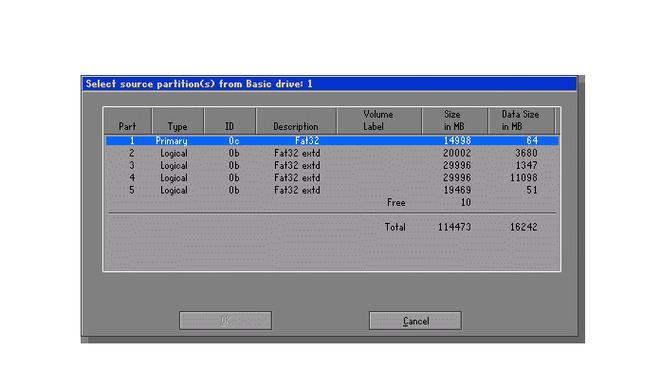This screenshot has width=661, height=369.
Task: Click the Data Size in MB header
Action: pos(521,121)
